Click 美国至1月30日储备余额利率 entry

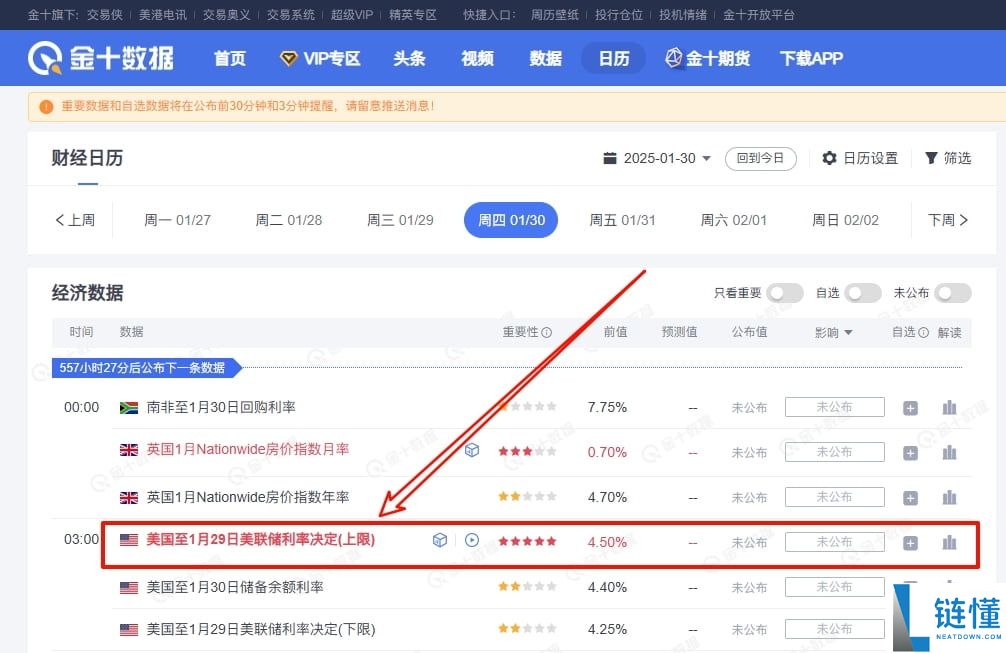tap(235, 587)
